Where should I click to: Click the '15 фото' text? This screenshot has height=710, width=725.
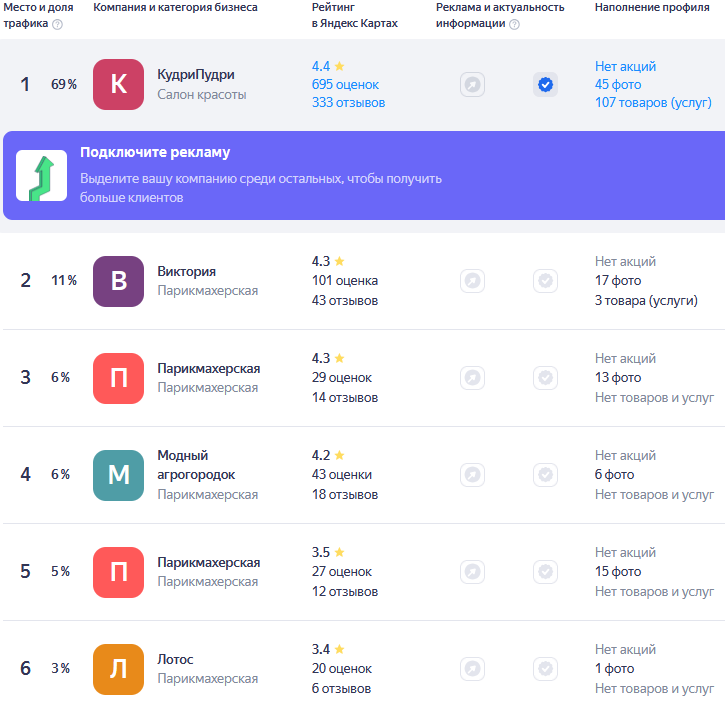coord(618,572)
